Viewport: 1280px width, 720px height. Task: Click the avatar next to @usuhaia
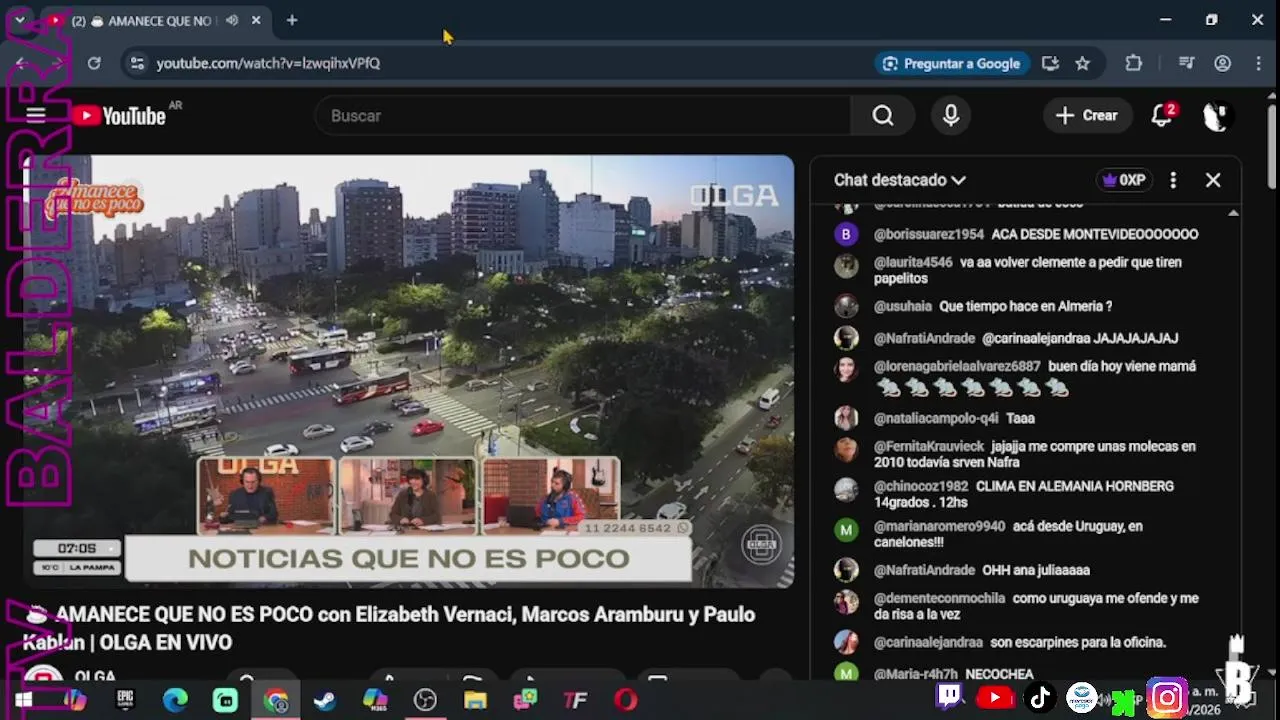click(x=846, y=306)
